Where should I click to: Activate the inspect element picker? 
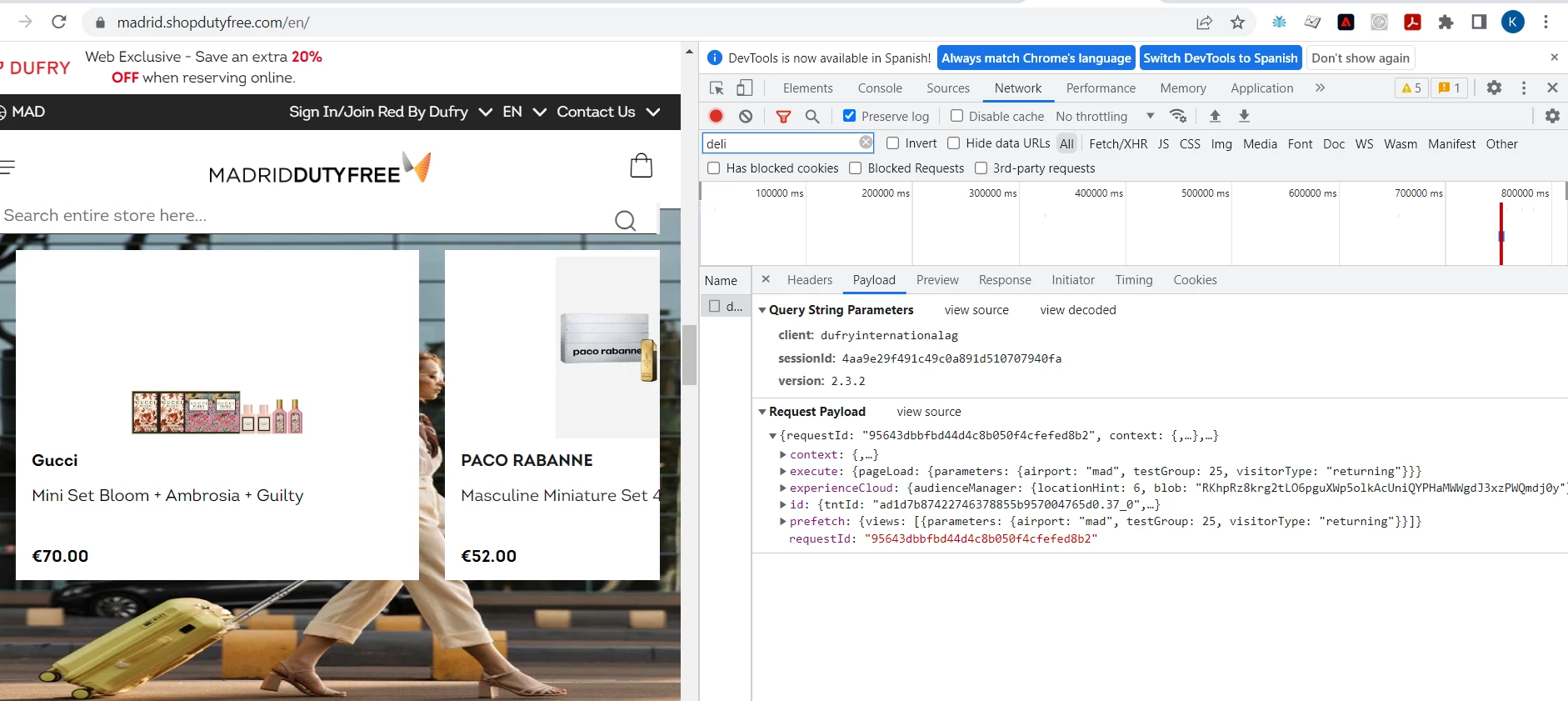tap(717, 88)
